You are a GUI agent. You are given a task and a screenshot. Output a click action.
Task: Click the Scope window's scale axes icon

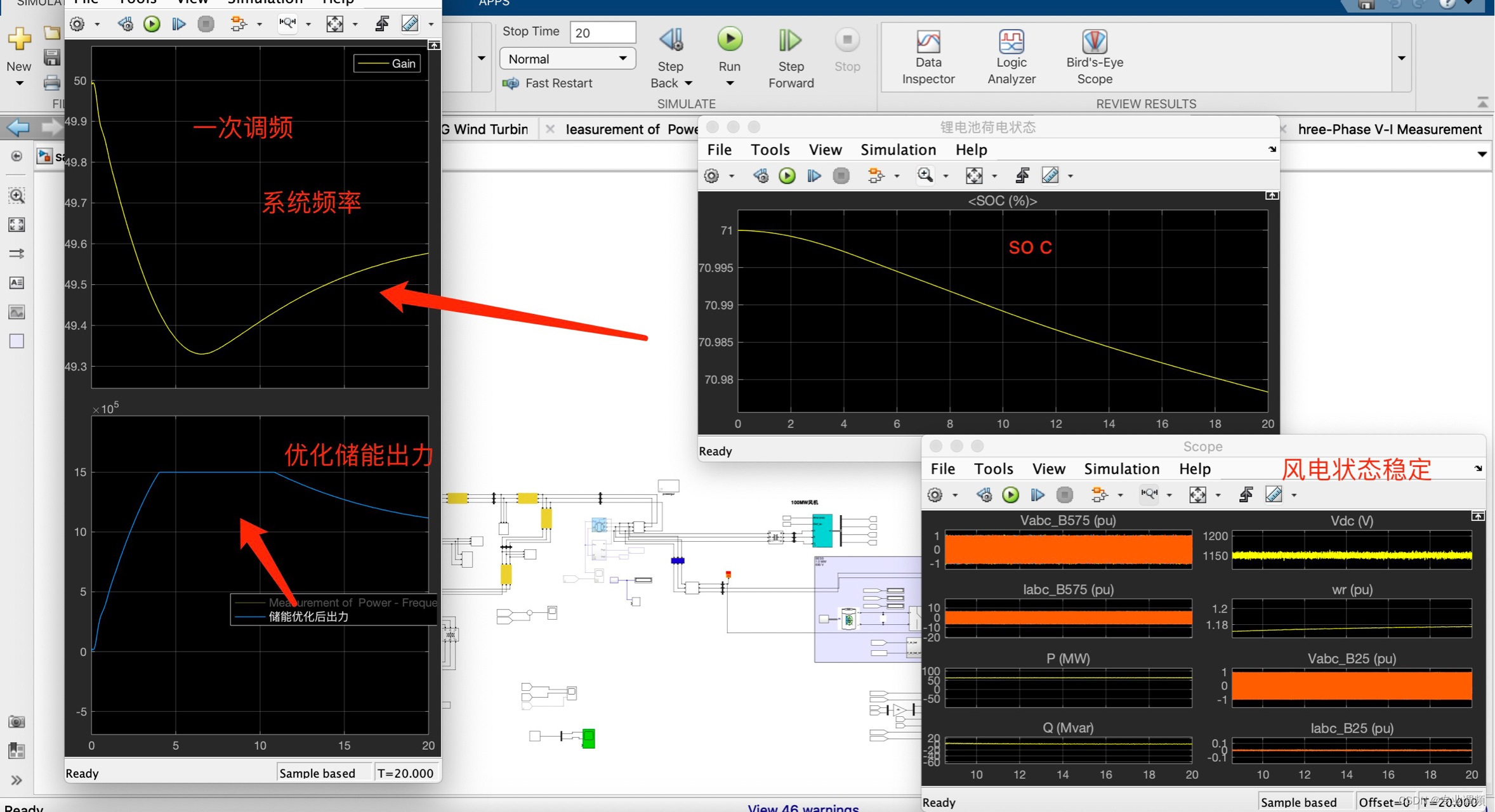tap(1197, 495)
